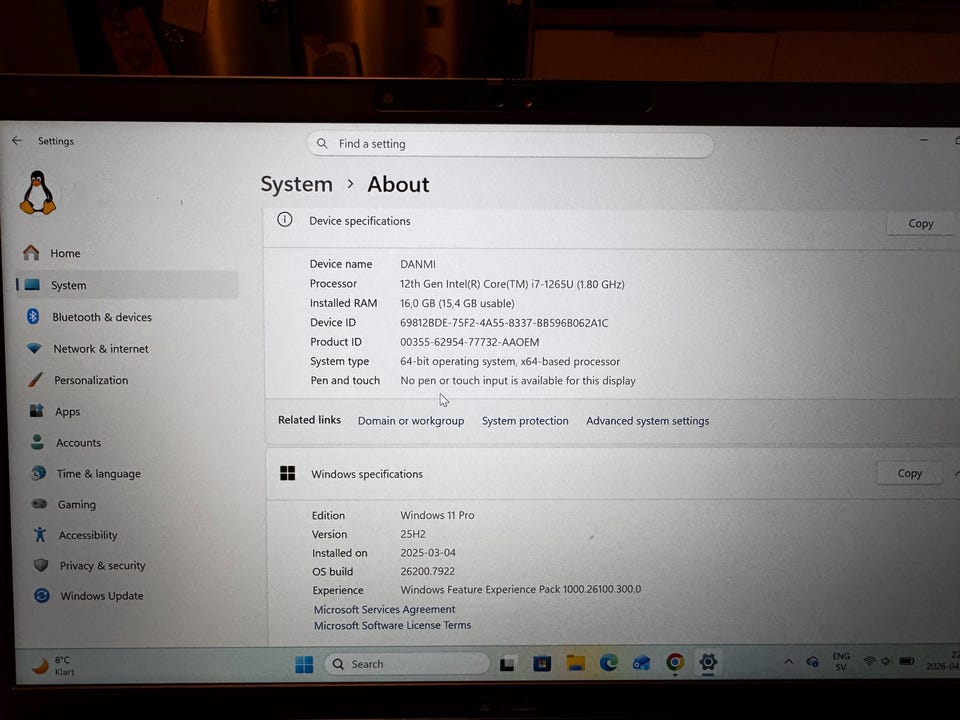
Task: Open the Windows Start menu
Action: (x=304, y=664)
